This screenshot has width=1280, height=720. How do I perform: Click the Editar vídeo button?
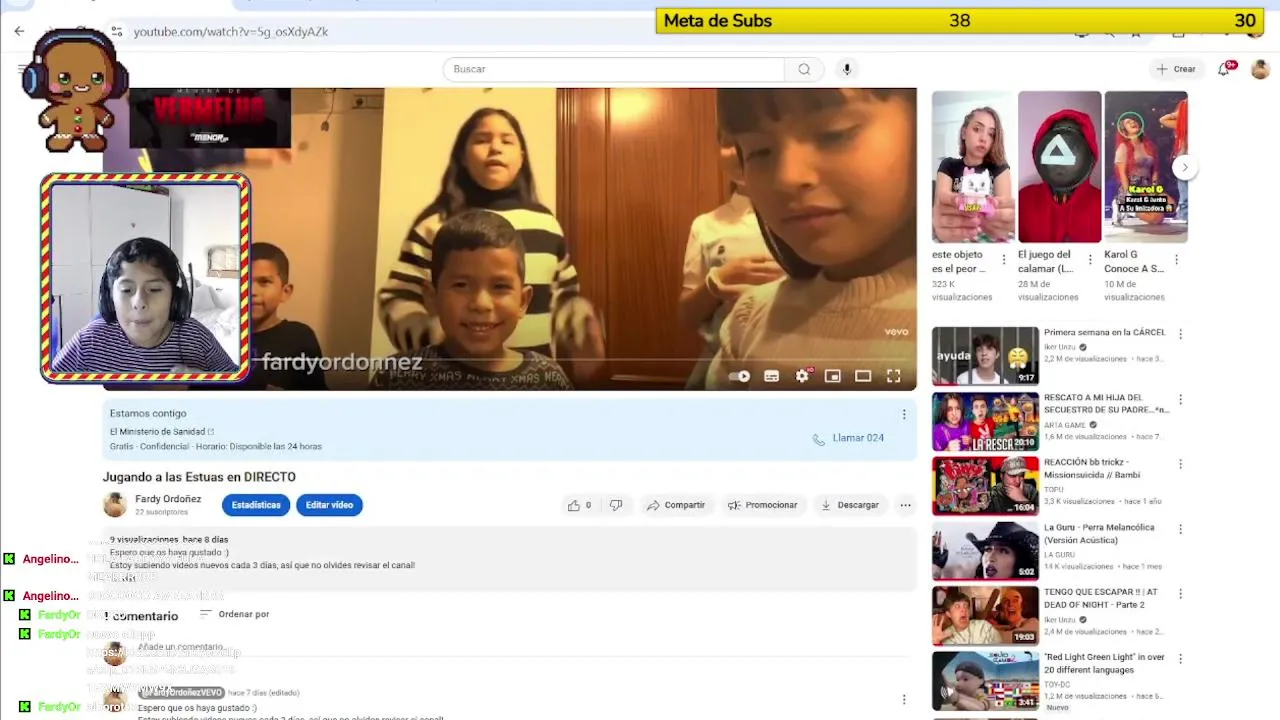pos(329,505)
